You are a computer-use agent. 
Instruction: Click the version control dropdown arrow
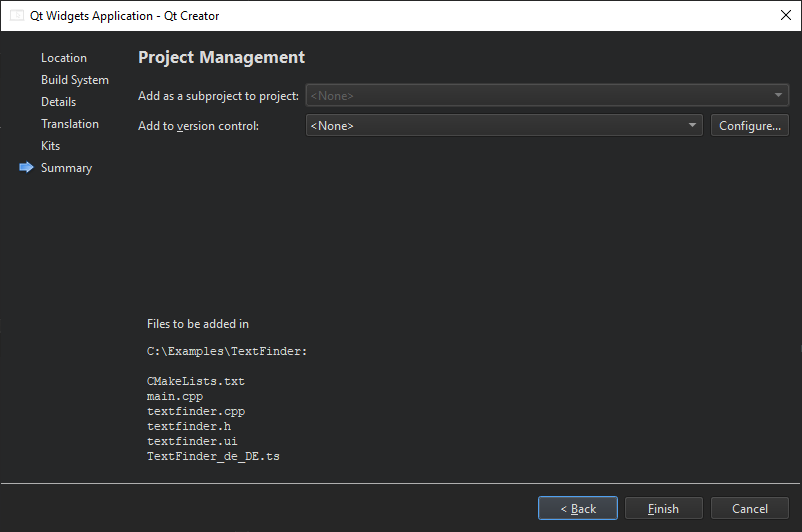(x=693, y=126)
